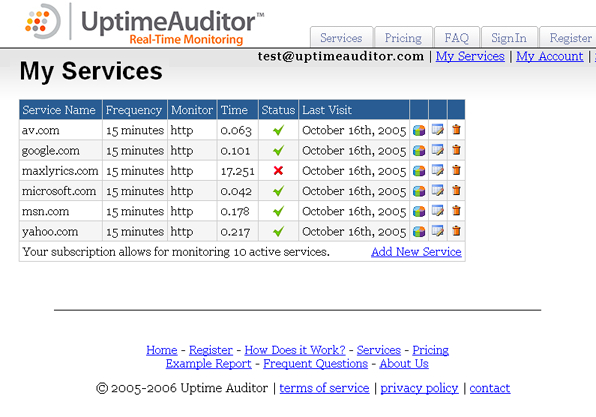Go to Home in the footer
Viewport: 596px width, 417px height.
162,350
